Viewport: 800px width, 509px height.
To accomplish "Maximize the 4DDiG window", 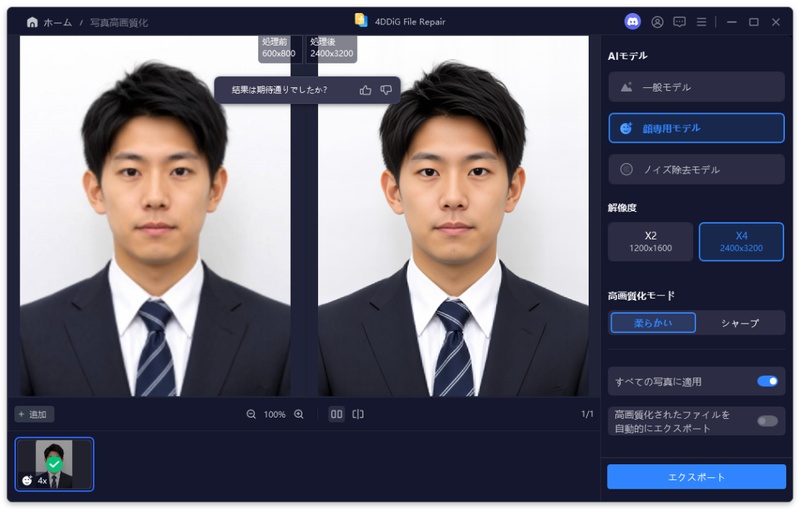I will (x=754, y=22).
